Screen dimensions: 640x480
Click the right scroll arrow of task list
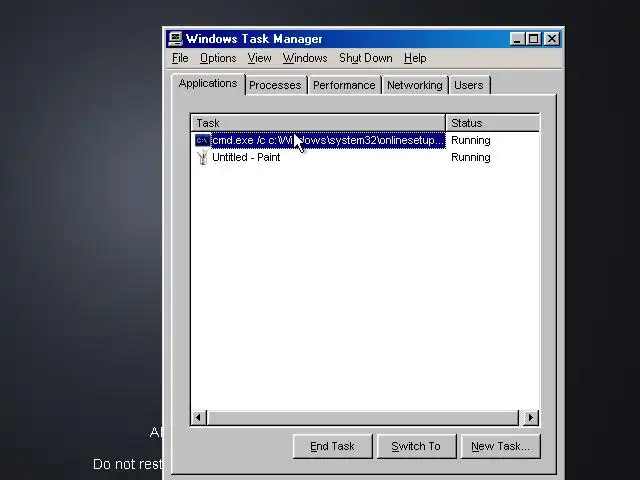click(531, 418)
